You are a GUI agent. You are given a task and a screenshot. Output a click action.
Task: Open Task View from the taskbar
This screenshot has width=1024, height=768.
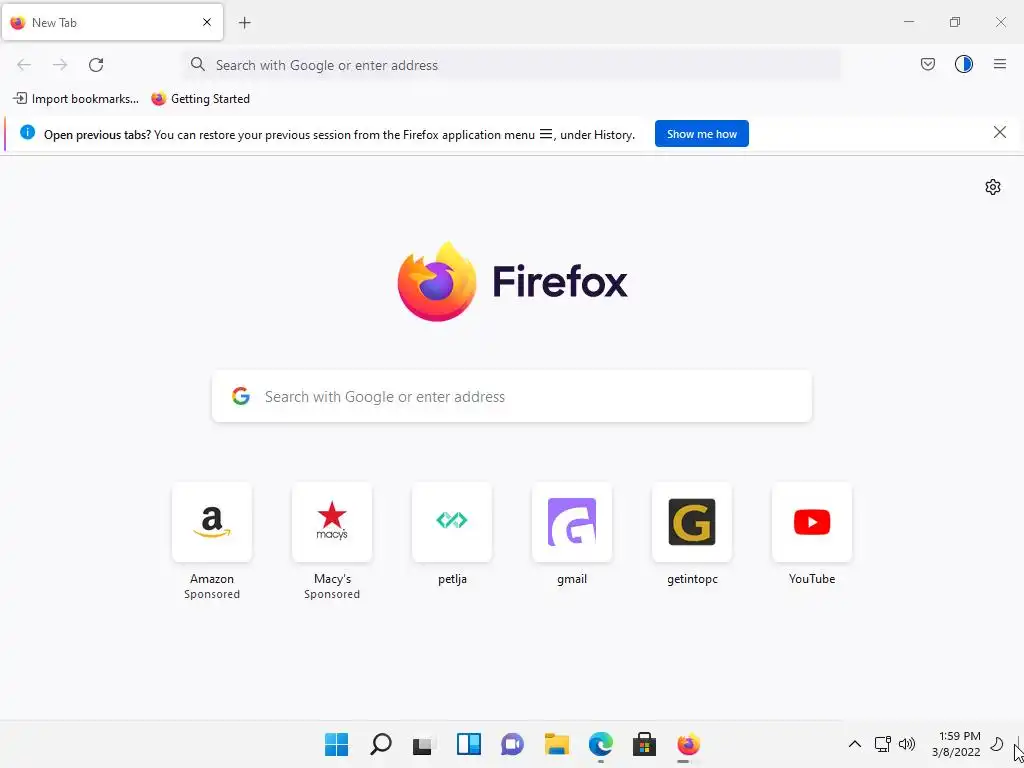424,744
